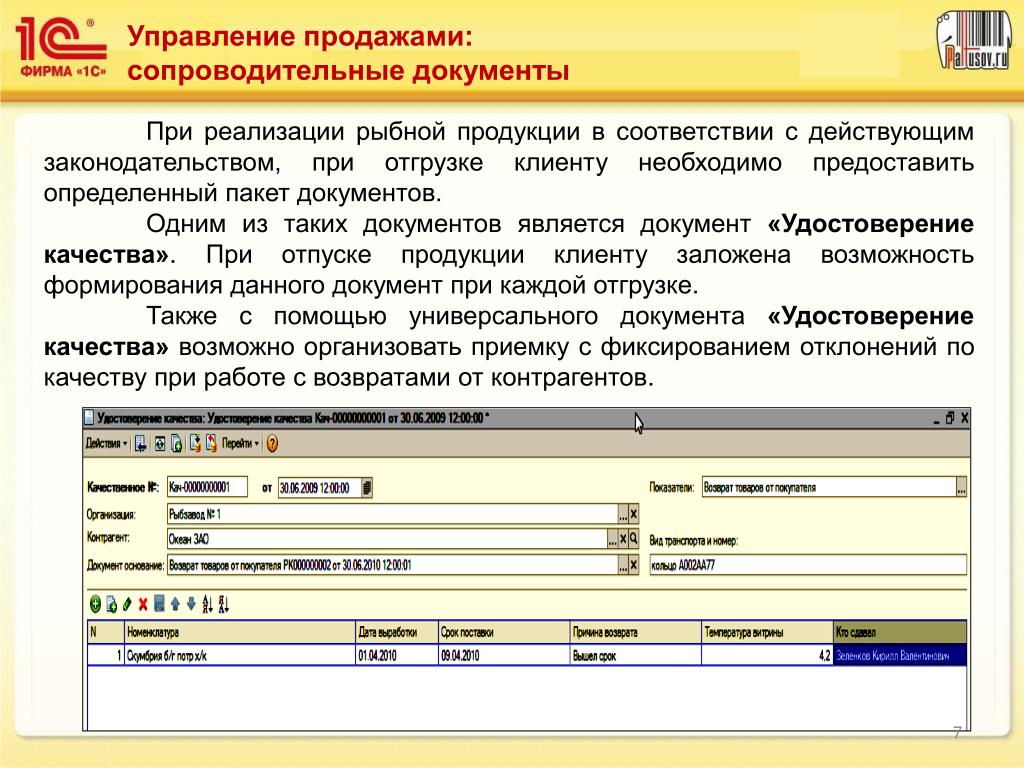Screen dimensions: 1024x768
Task: Click the Документ основание field
Action: pos(392,565)
